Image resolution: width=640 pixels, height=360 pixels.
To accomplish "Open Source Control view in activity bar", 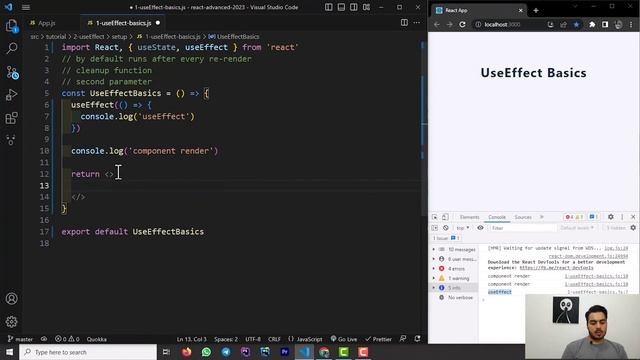I will [x=12, y=72].
